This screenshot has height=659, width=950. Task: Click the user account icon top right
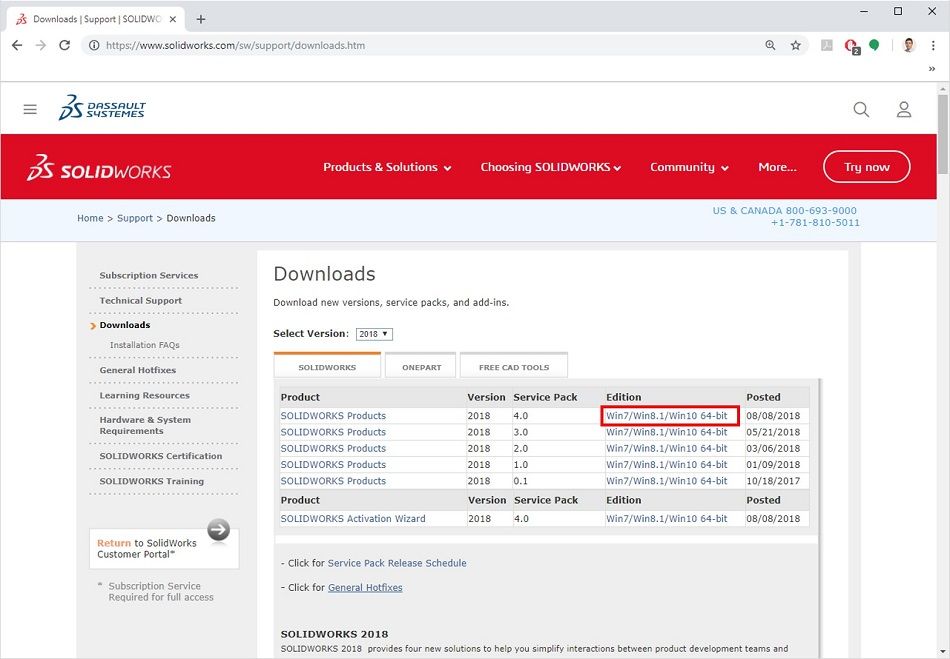coord(903,110)
